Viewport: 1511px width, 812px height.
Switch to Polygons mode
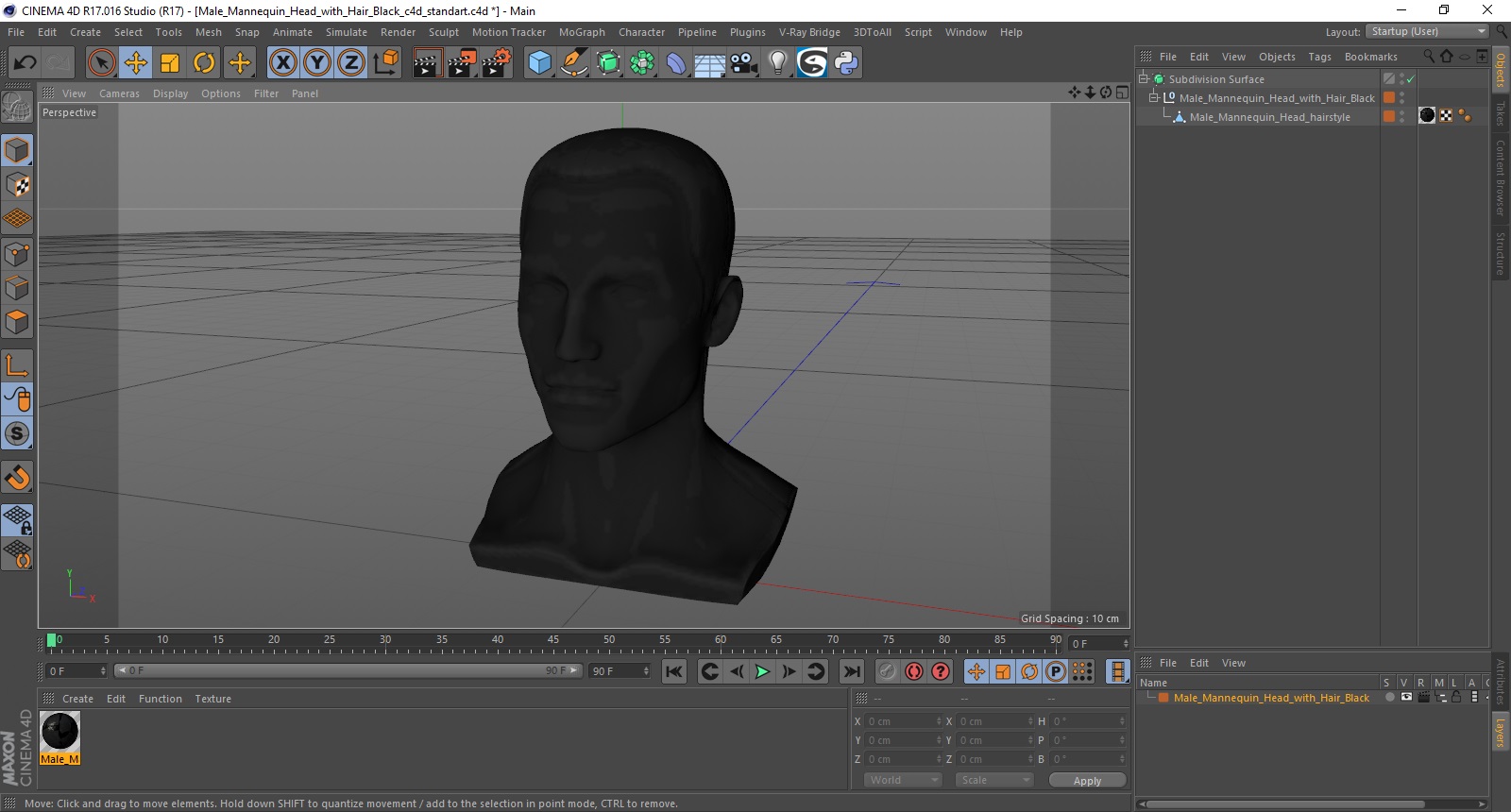coord(17,322)
